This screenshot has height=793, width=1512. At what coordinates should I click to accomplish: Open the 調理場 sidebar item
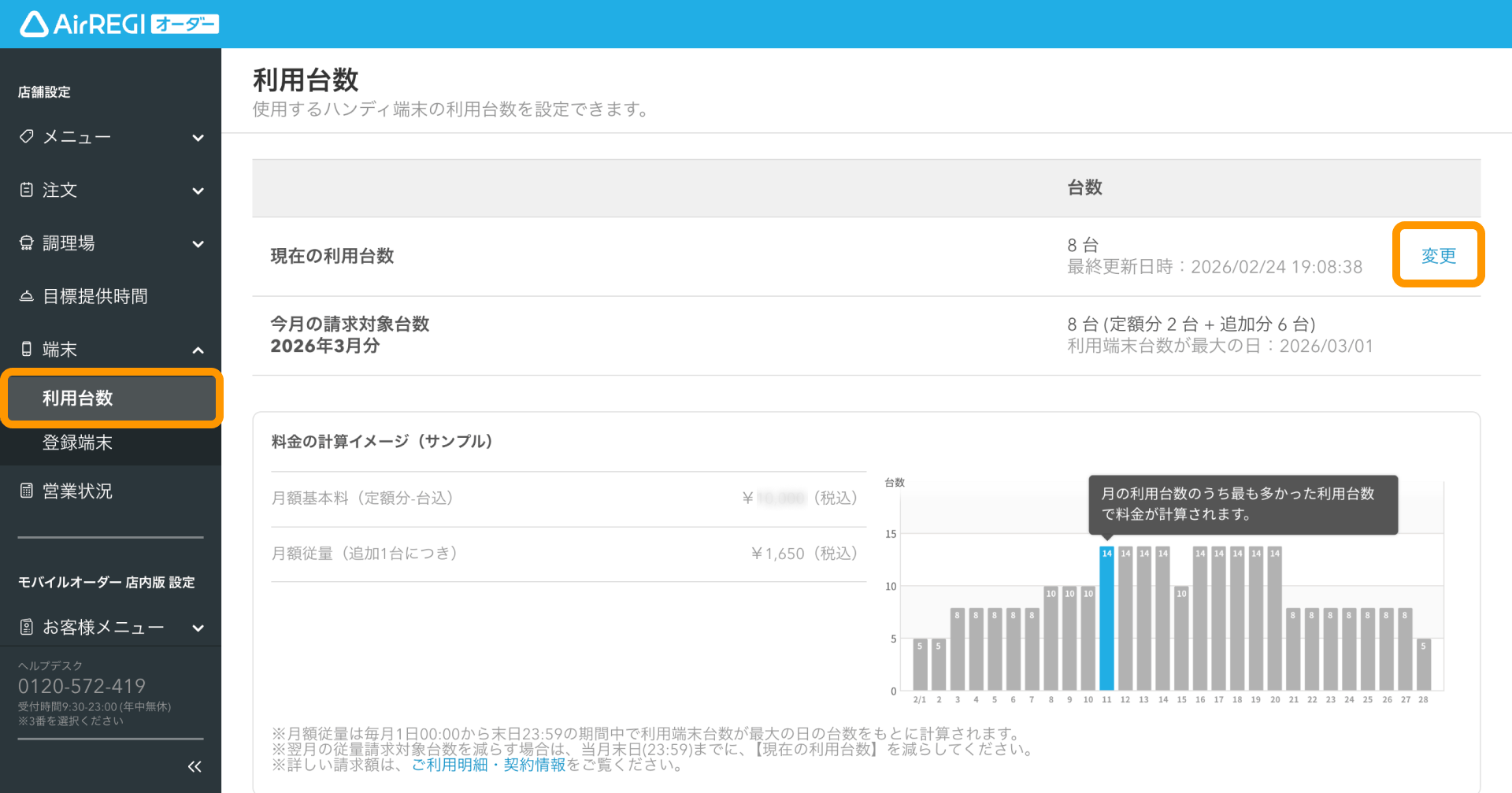tap(110, 243)
